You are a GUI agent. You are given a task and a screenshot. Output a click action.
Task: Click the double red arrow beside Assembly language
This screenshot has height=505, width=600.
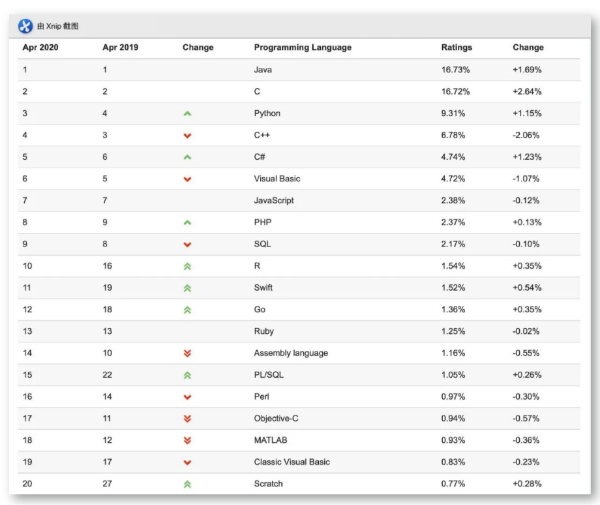(187, 353)
